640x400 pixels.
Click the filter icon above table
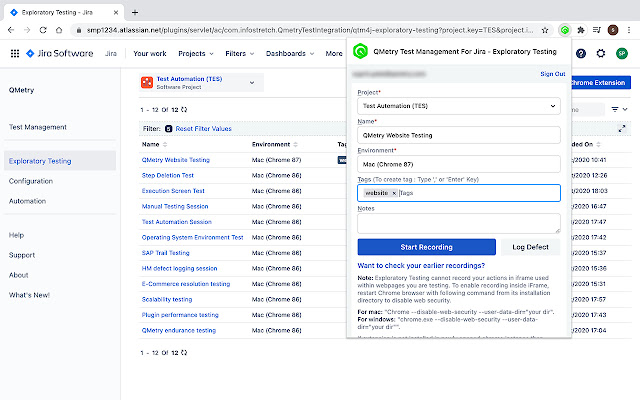[615, 109]
